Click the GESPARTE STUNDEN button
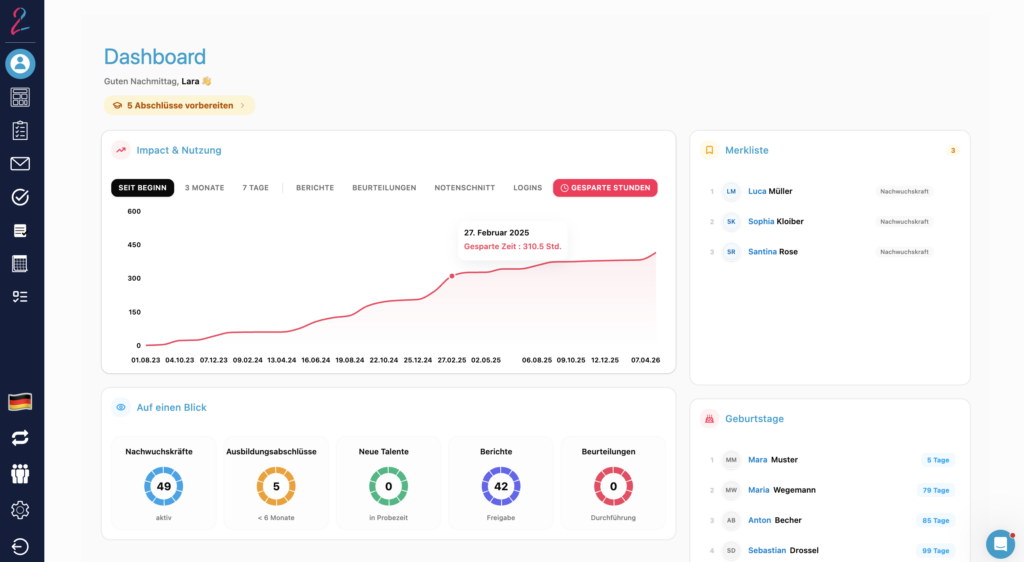The image size is (1024, 562). [605, 188]
